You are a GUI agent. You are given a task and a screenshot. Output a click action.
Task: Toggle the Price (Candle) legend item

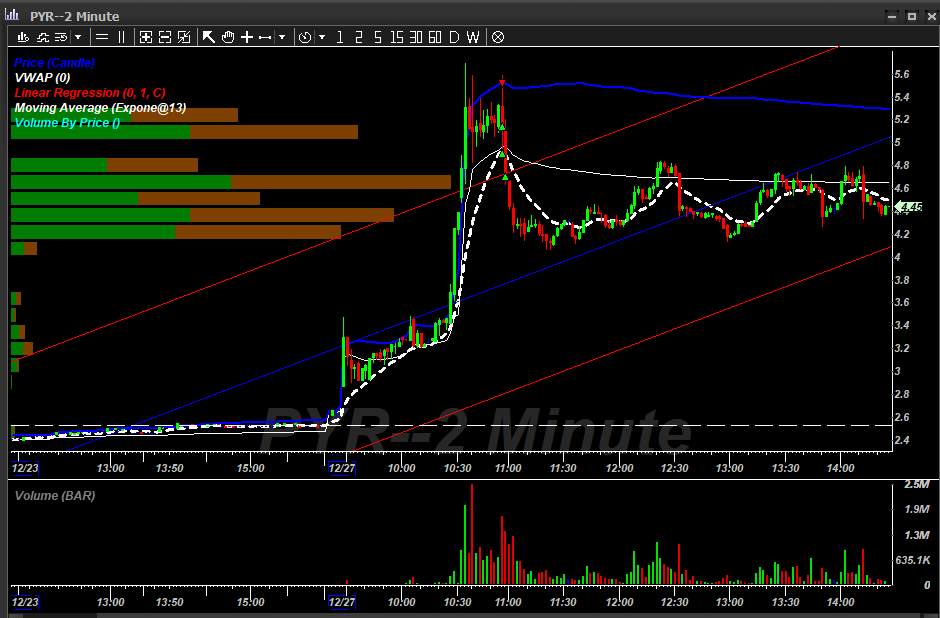[x=54, y=62]
